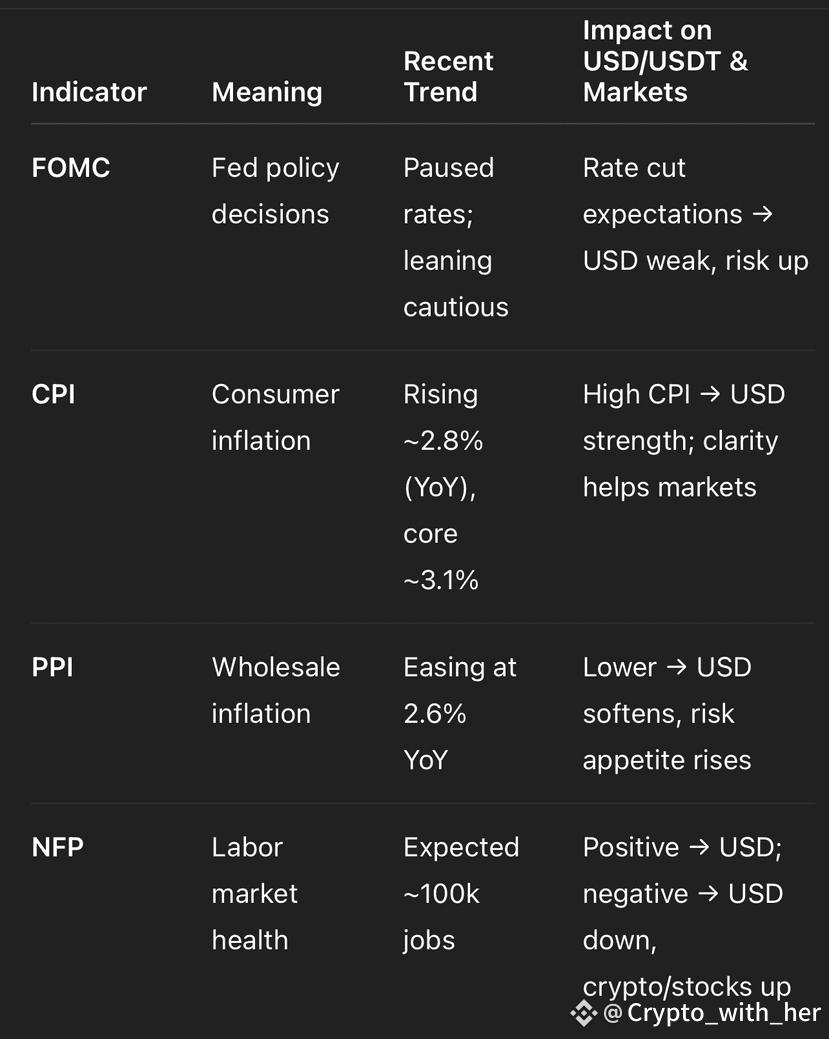The image size is (829, 1039).
Task: Click the Rate cut expectations impact cell
Action: click(x=696, y=214)
